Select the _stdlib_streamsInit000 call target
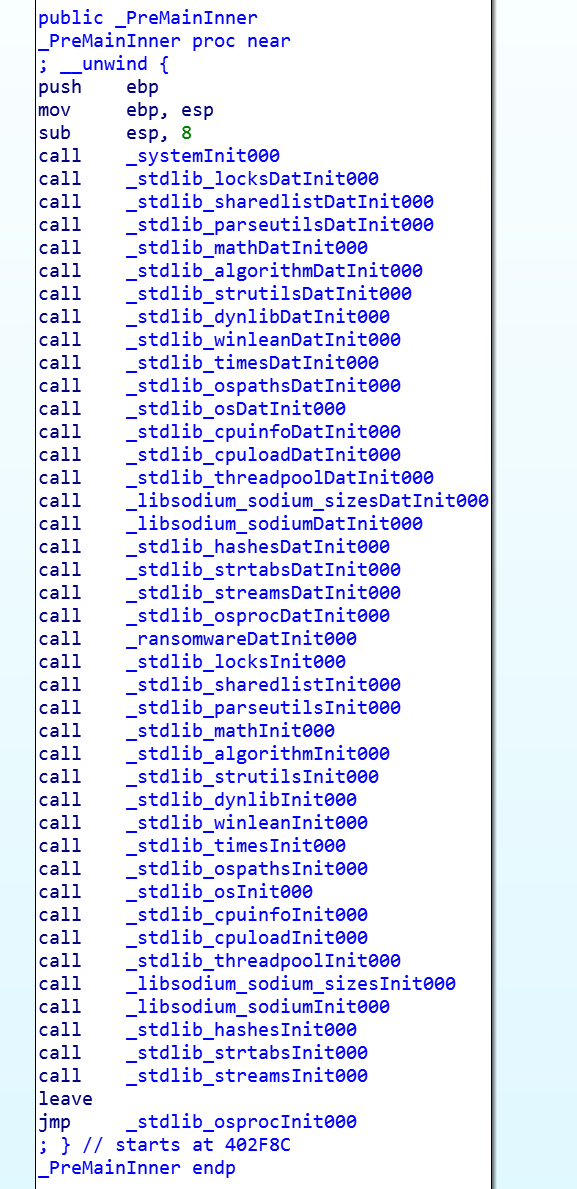577x1189 pixels. click(246, 1076)
